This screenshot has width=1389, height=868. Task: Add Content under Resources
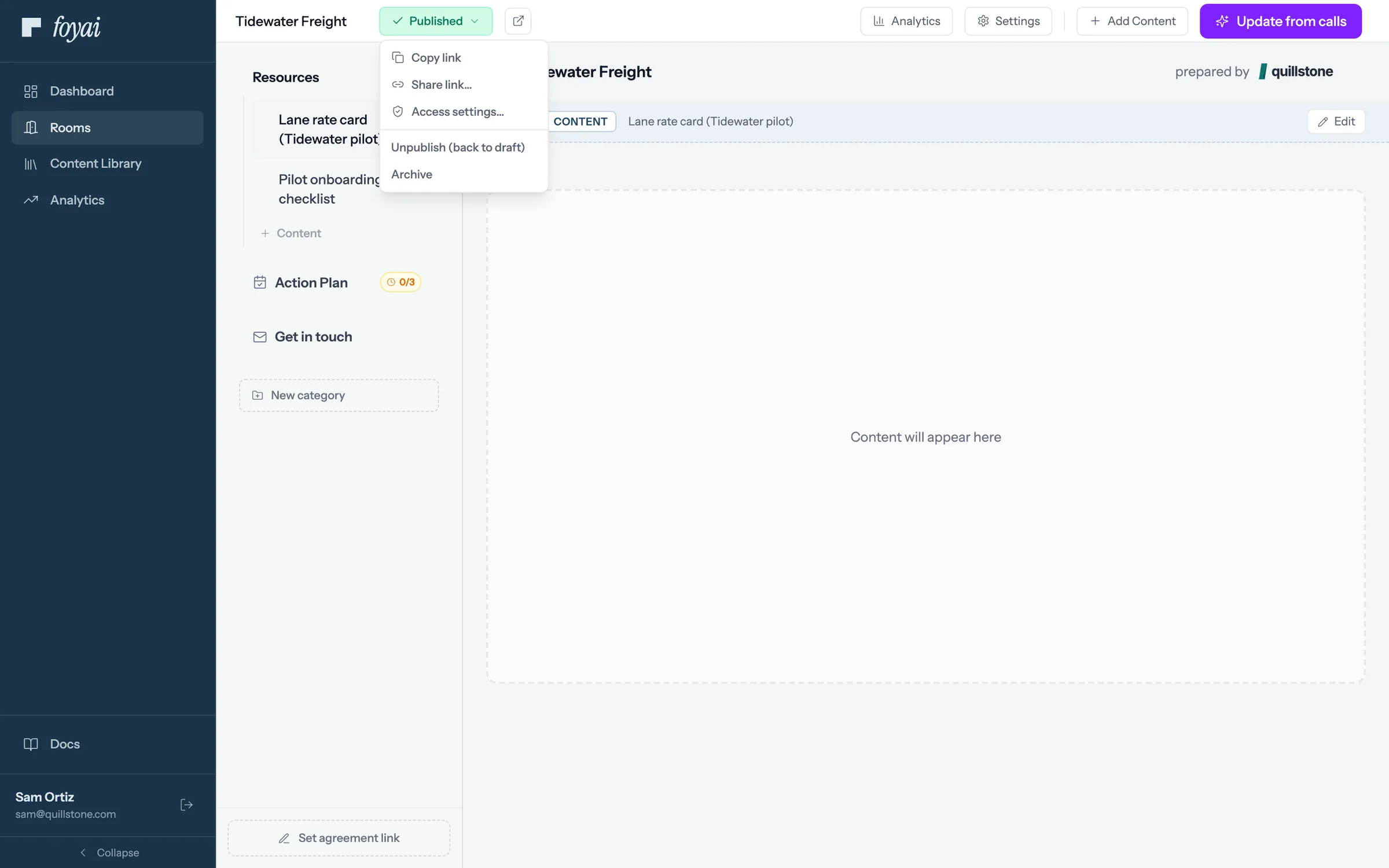(291, 233)
